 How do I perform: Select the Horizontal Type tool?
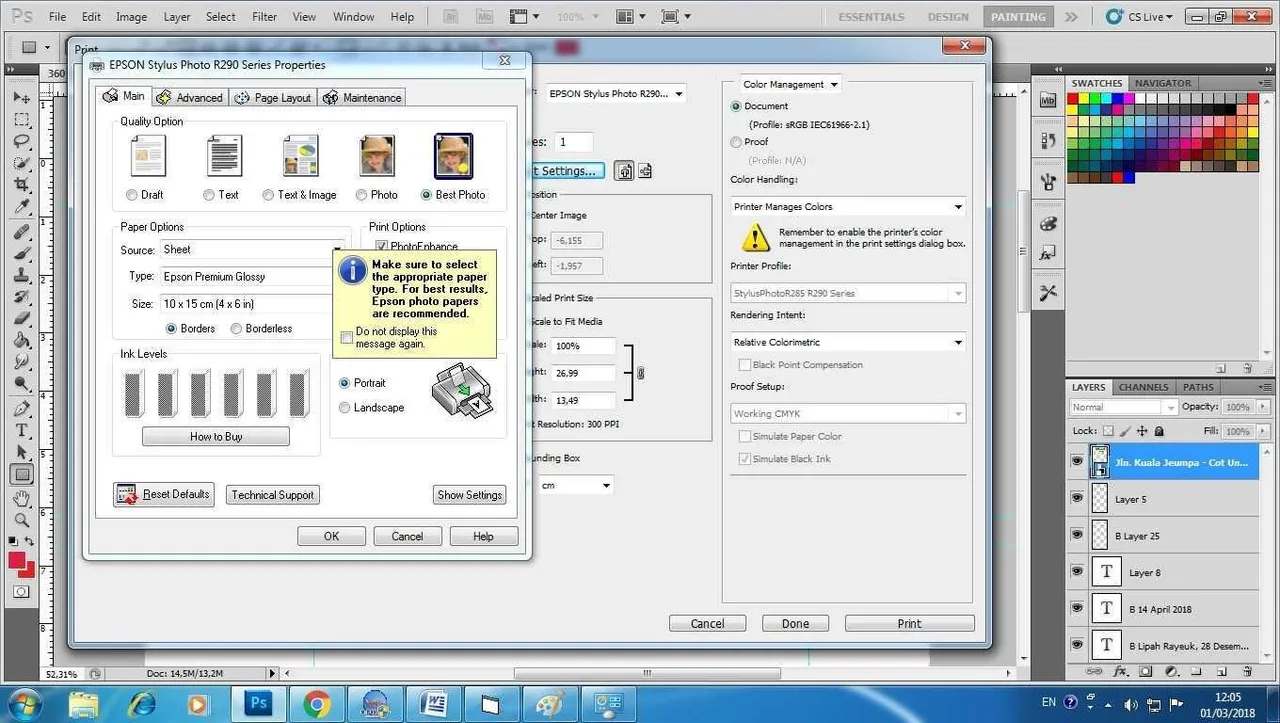click(21, 430)
